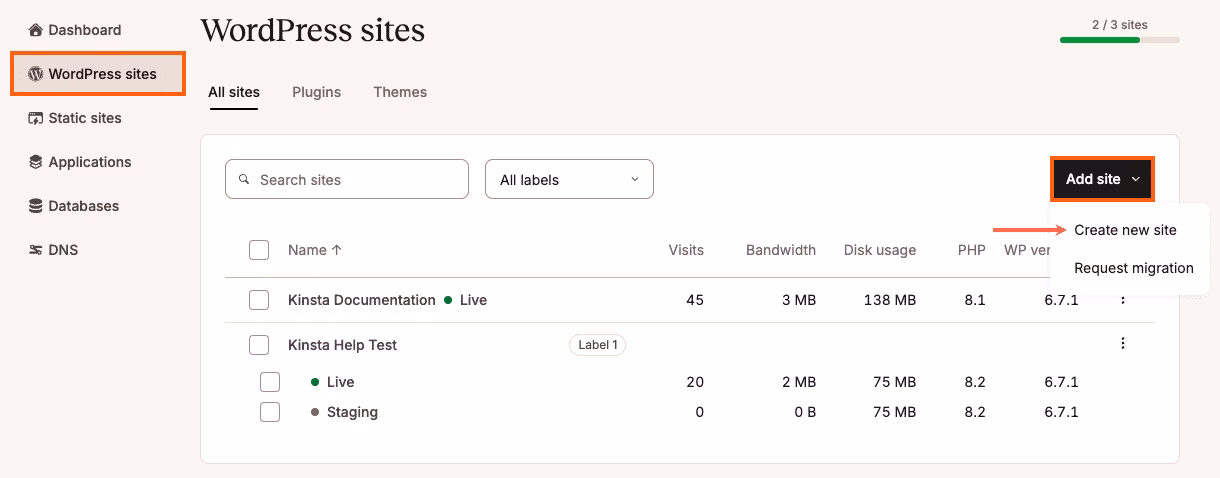The height and width of the screenshot is (478, 1220).
Task: Click the 2 / 3 sites counter text
Action: (x=1120, y=24)
